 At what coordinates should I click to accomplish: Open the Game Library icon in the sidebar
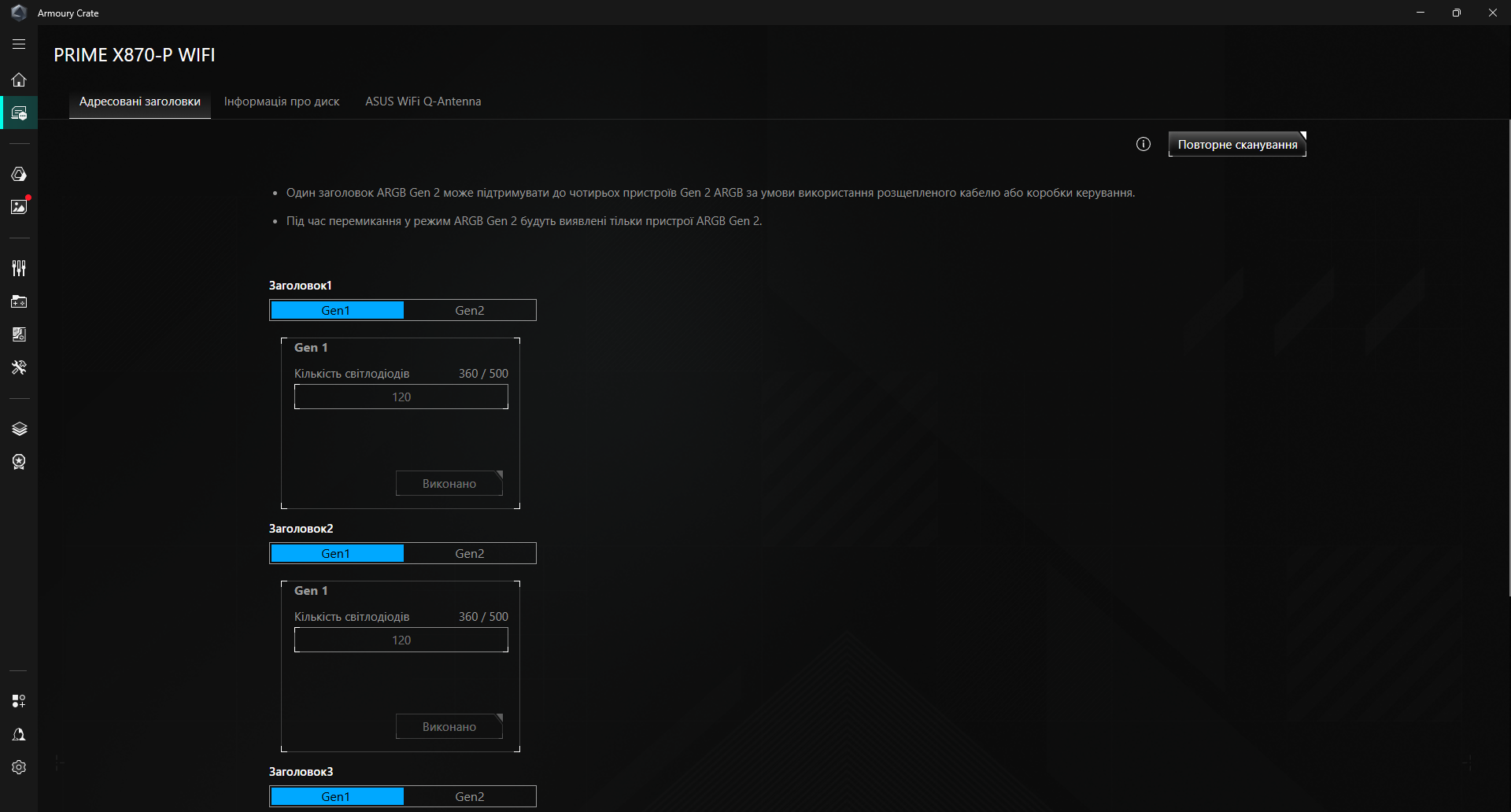[19, 301]
